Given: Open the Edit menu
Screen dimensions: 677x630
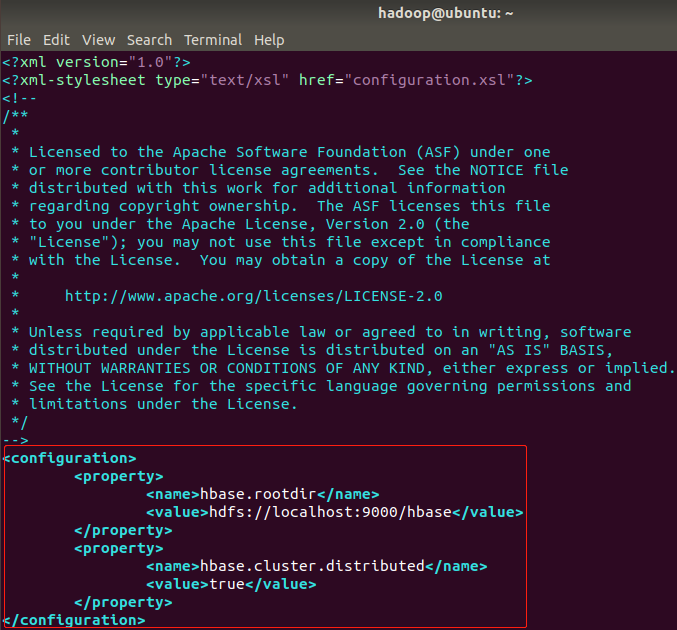Looking at the screenshot, I should click(x=56, y=40).
